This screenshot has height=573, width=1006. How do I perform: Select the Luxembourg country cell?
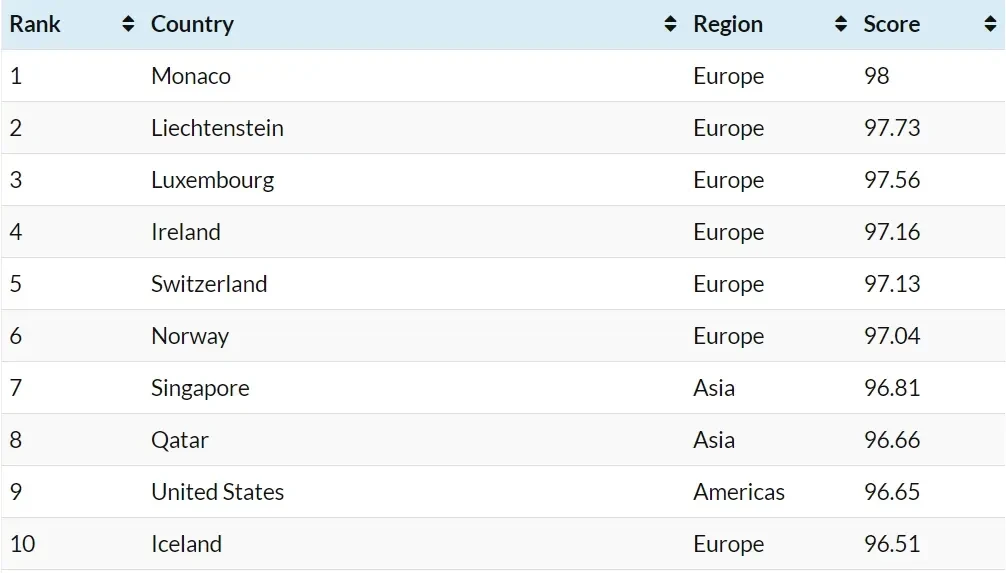[212, 180]
